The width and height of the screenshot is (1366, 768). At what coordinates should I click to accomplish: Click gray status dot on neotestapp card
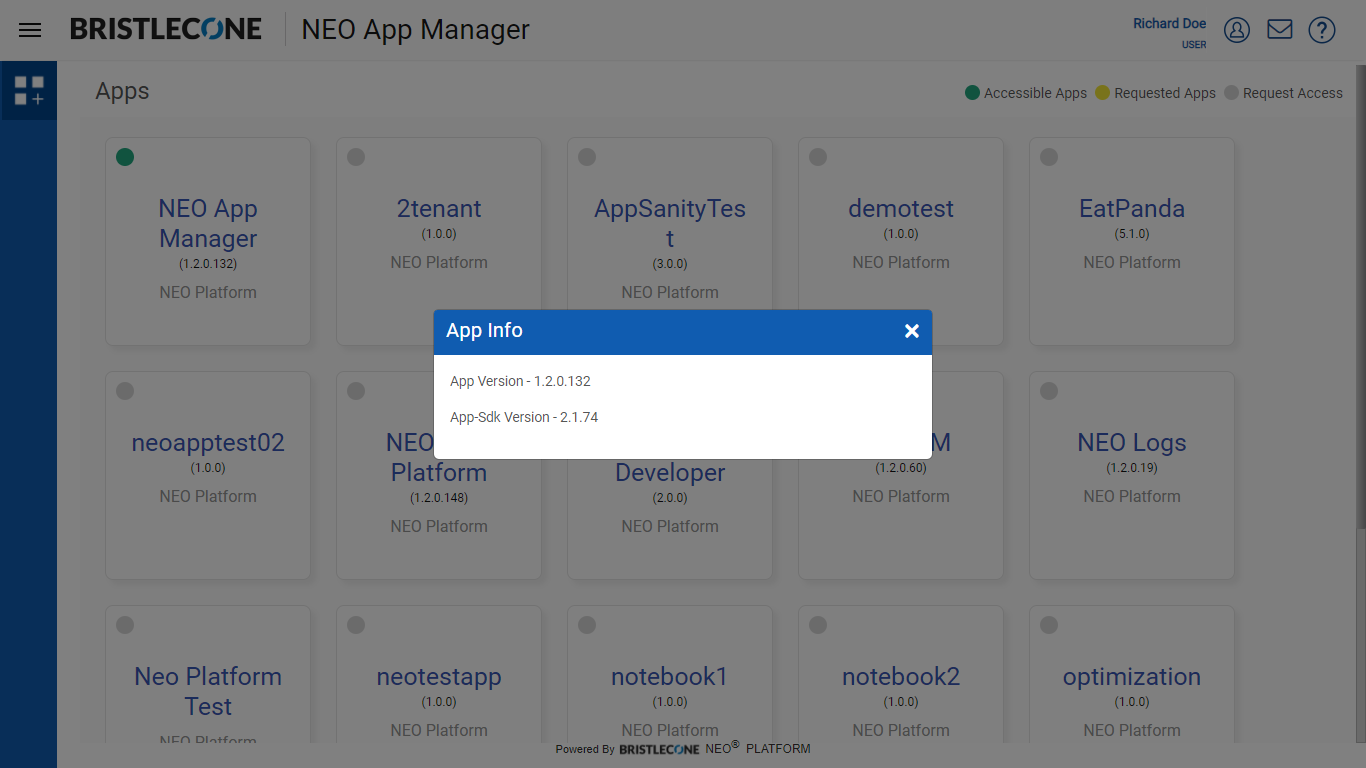[x=356, y=625]
